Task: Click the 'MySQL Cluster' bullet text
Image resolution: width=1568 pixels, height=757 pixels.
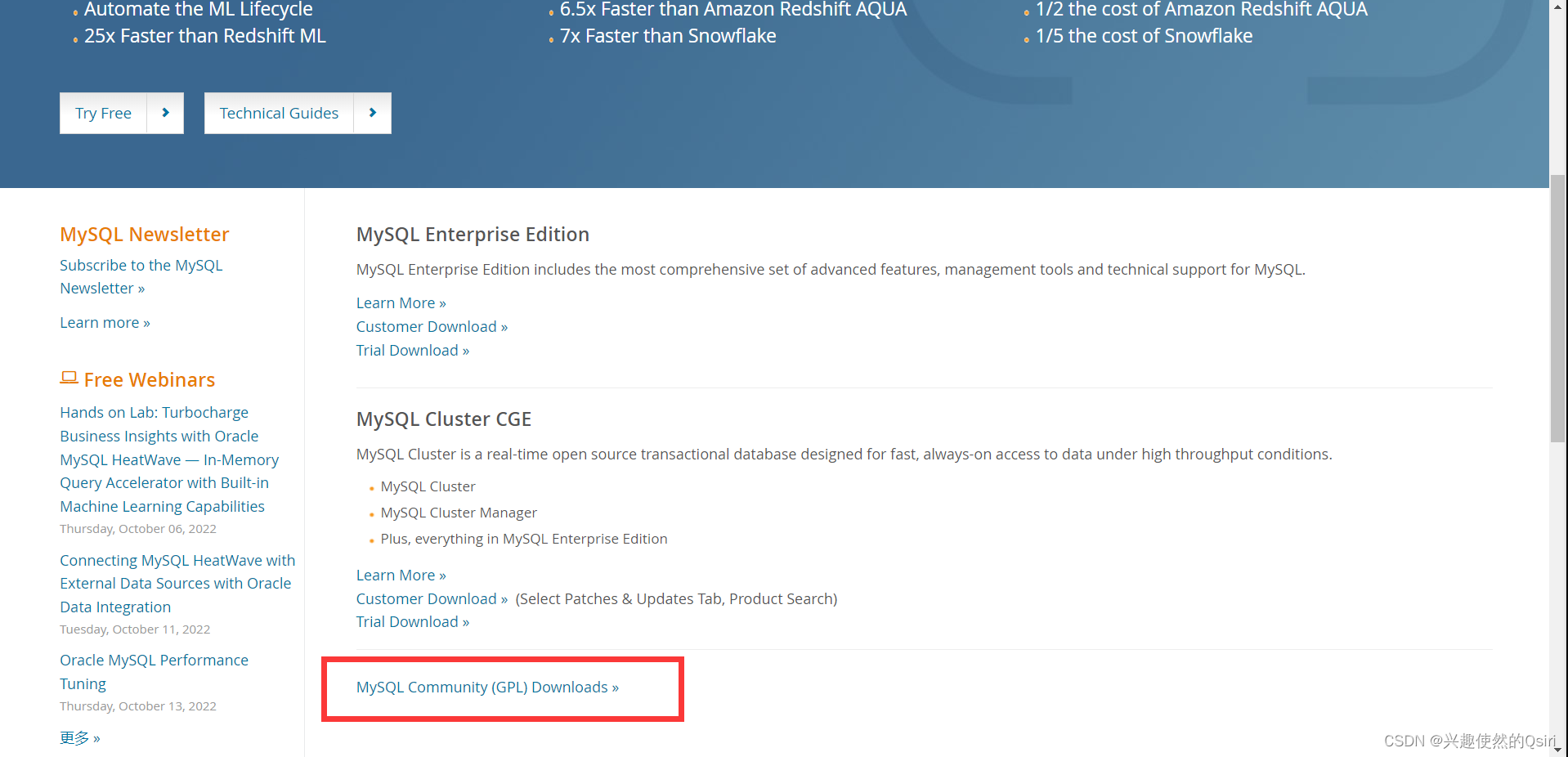Action: tap(428, 486)
